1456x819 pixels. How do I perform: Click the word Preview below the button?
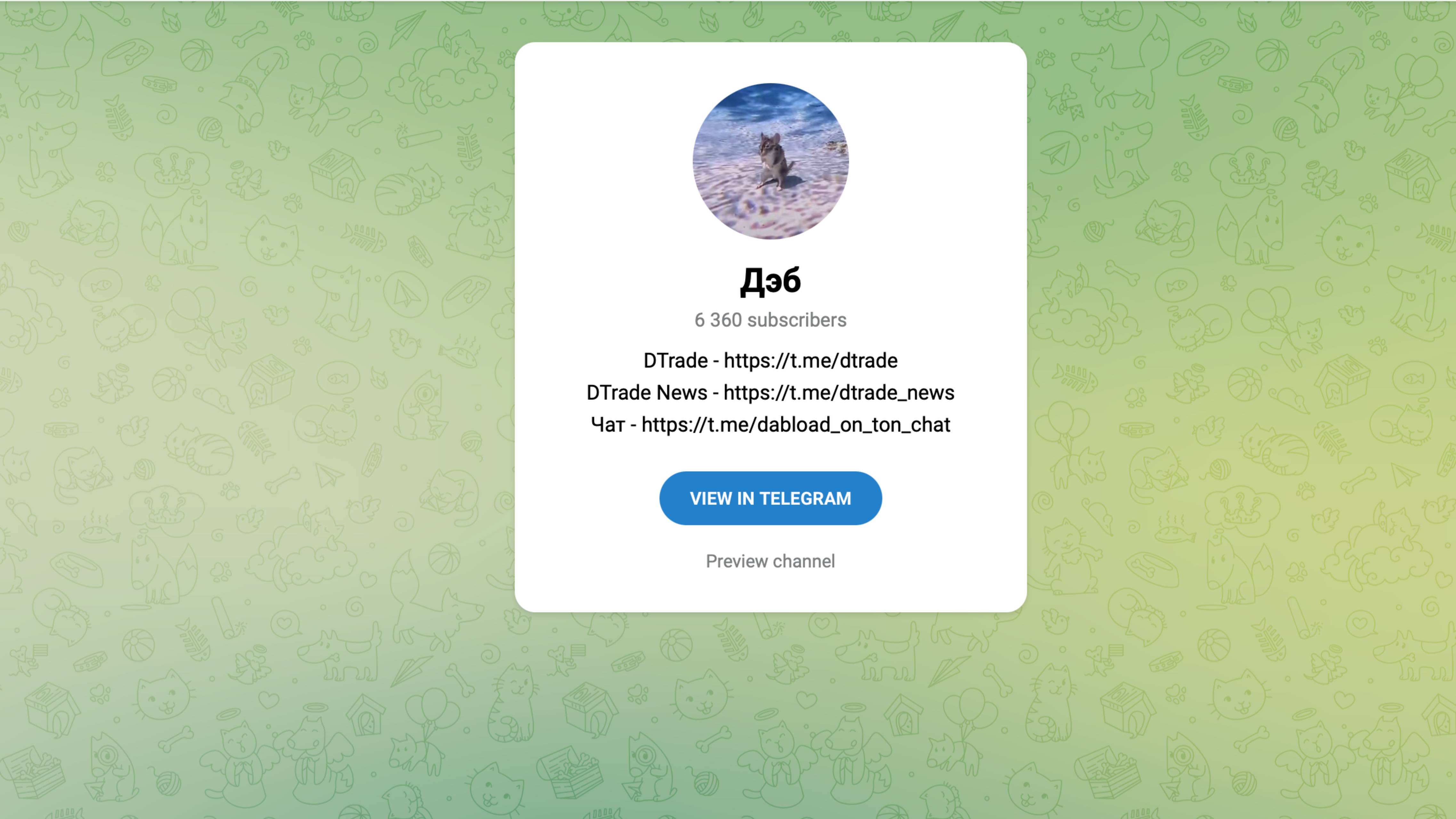[736, 561]
